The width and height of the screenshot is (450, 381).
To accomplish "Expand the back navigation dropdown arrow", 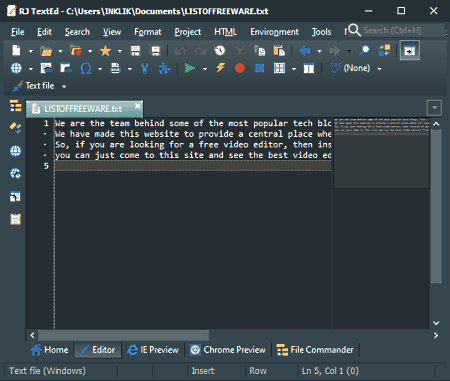I will tap(319, 51).
